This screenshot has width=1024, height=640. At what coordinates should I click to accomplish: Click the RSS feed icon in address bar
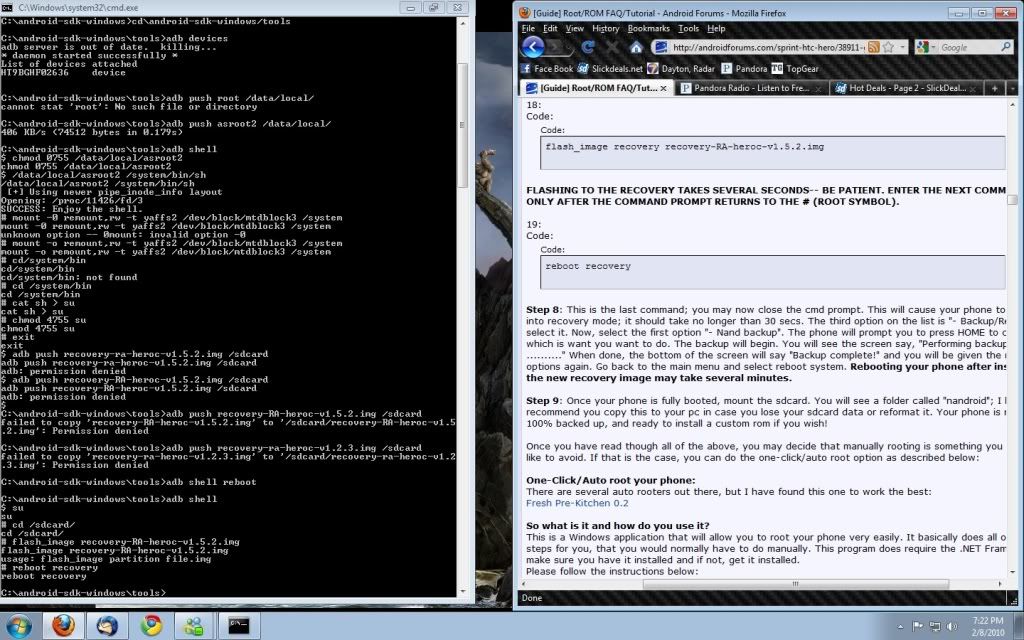click(x=874, y=47)
